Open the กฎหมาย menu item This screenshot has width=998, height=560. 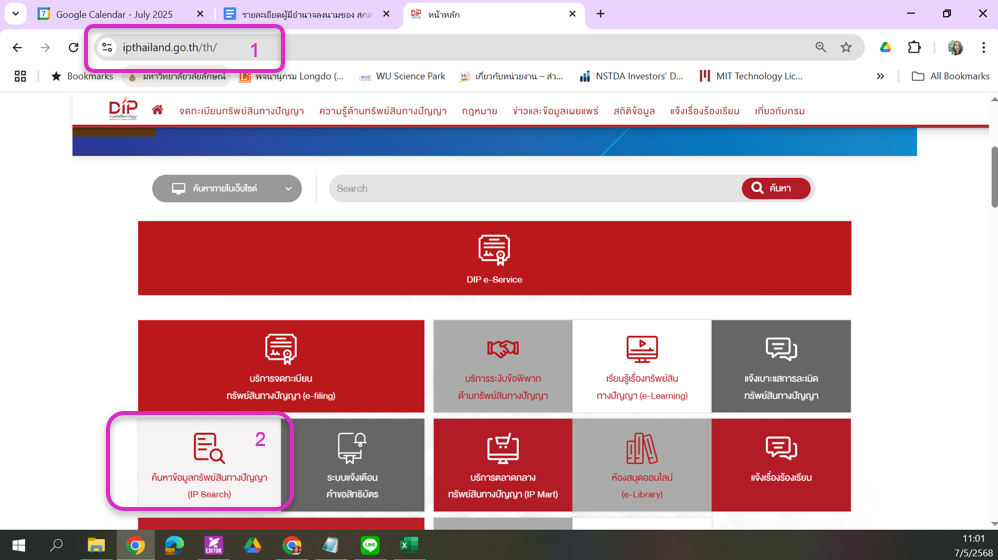click(479, 111)
